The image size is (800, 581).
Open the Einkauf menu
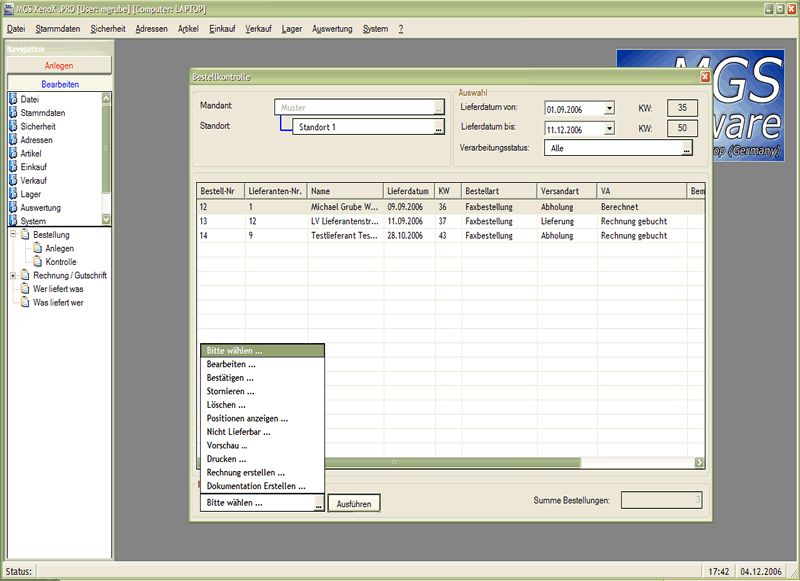click(x=222, y=29)
